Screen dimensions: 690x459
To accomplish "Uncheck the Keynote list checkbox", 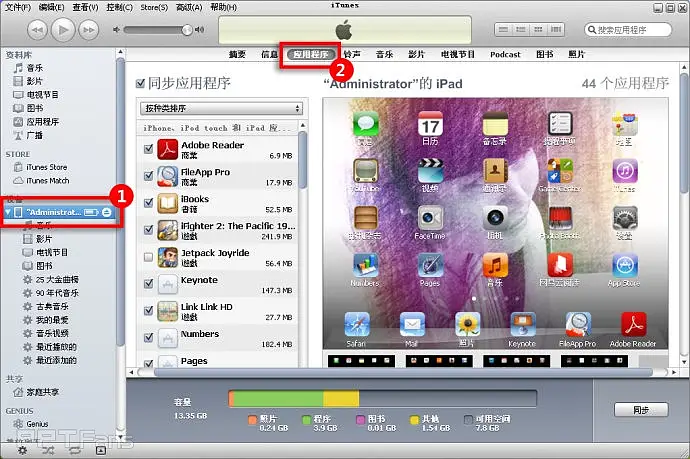I will point(149,283).
